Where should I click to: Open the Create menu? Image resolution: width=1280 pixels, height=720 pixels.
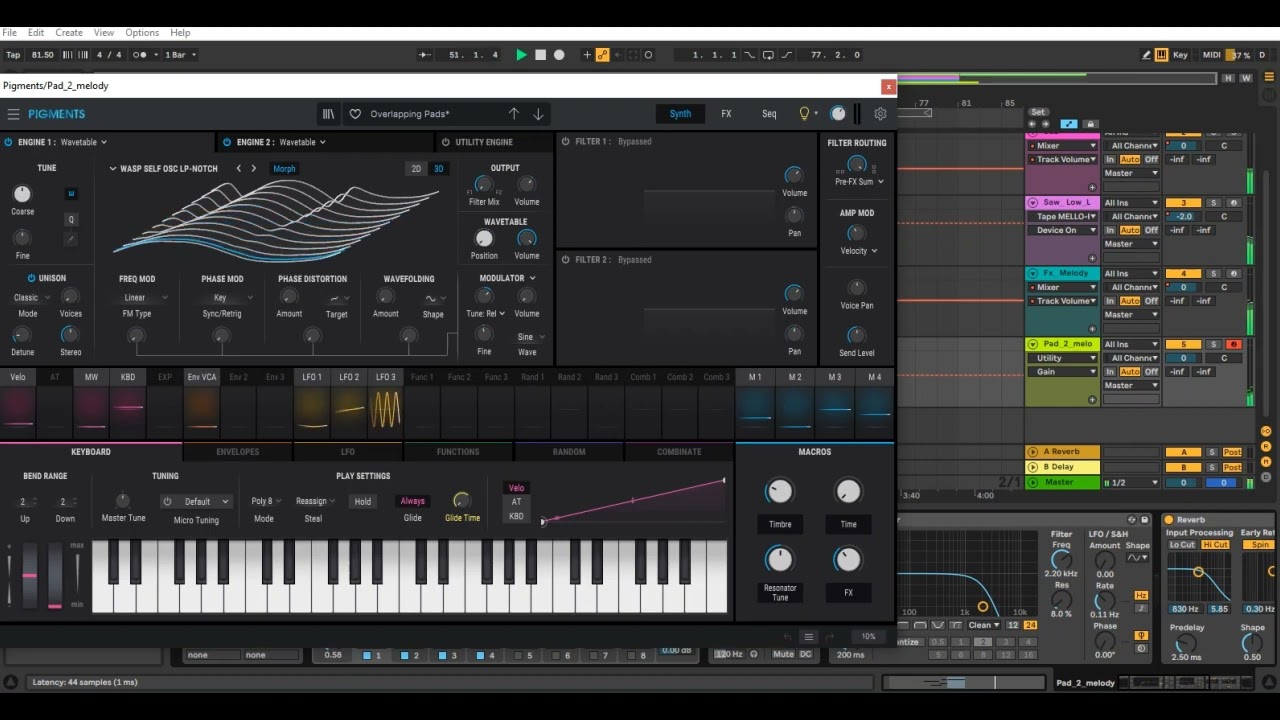(x=69, y=33)
